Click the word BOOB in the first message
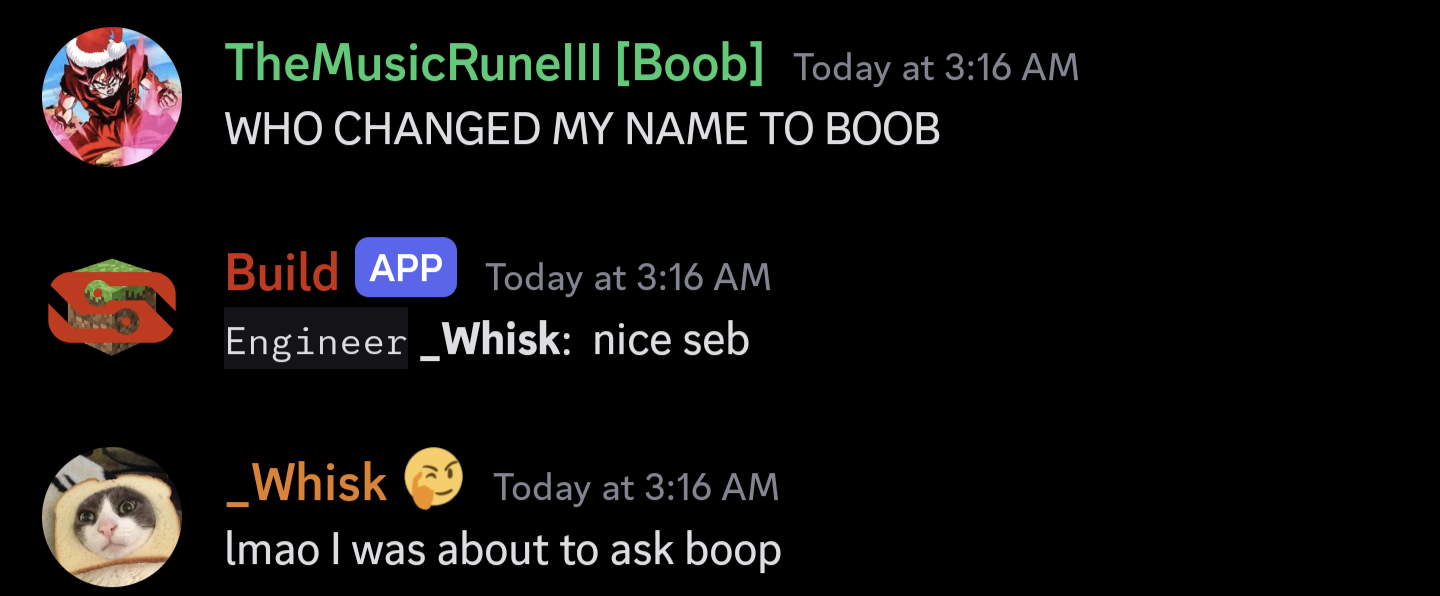 click(880, 129)
